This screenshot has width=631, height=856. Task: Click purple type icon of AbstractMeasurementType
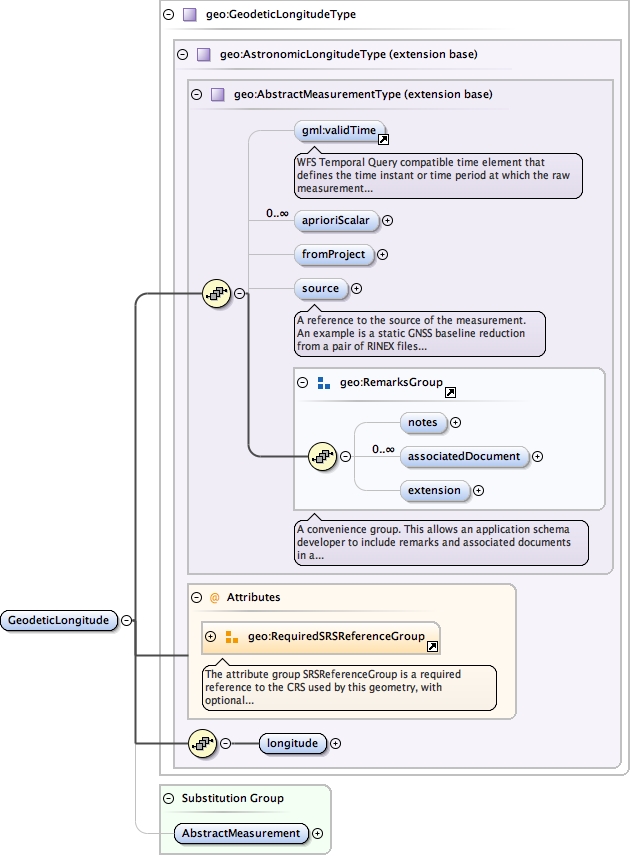coord(218,94)
